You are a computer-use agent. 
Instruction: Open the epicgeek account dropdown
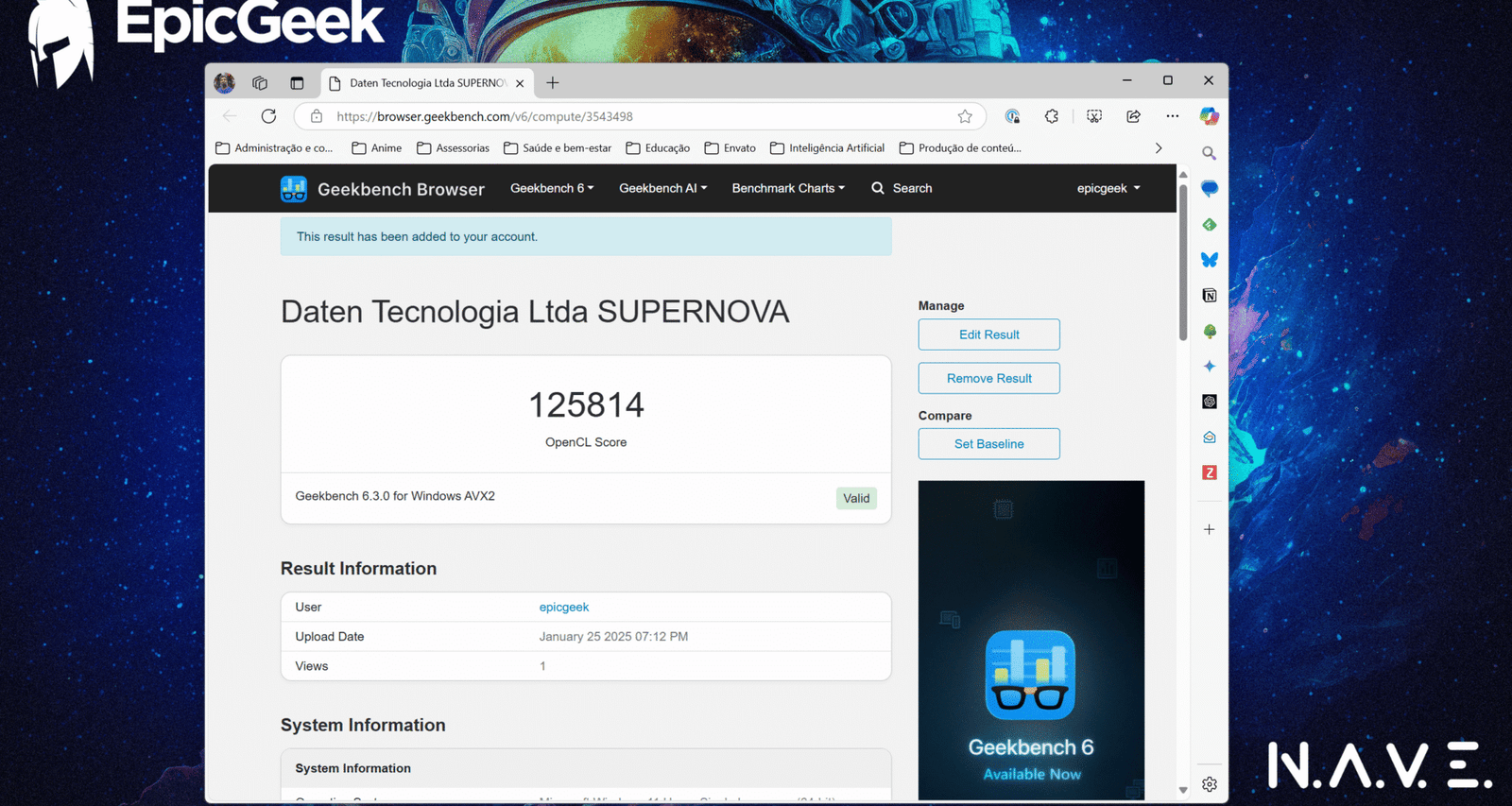1108,188
